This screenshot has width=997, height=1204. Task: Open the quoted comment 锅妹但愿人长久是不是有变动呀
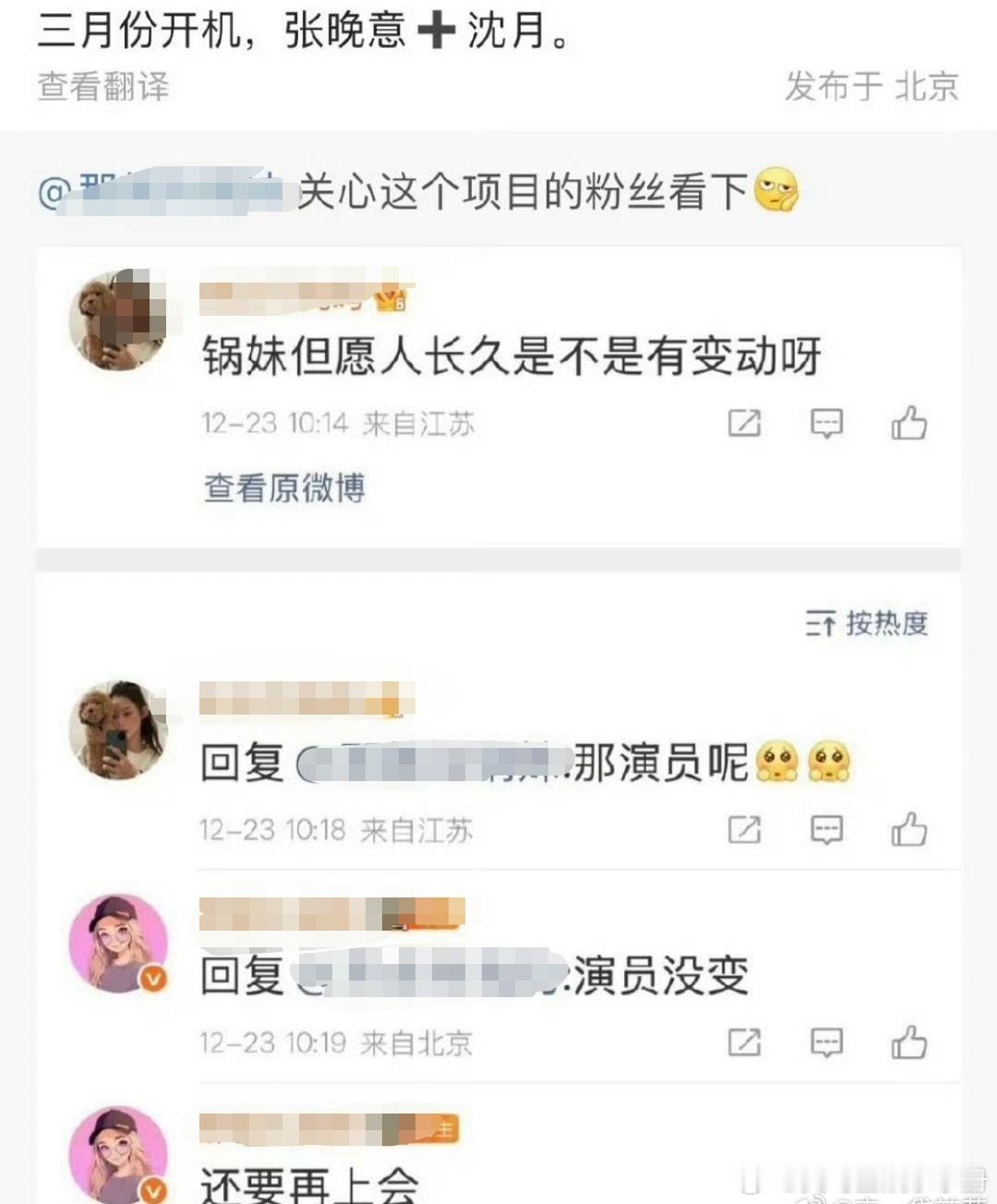click(512, 356)
